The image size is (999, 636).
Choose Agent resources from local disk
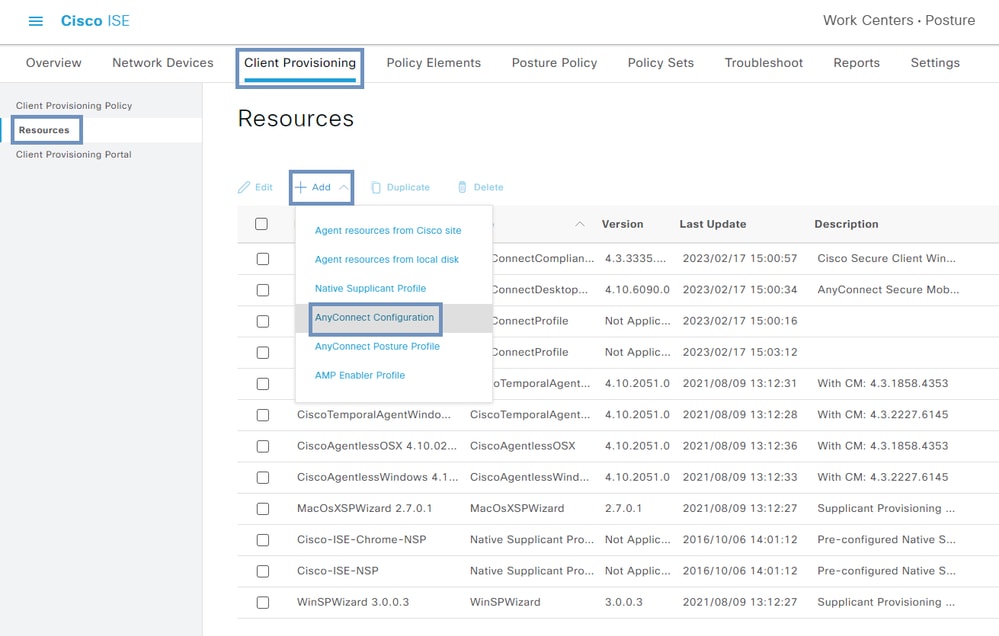point(387,259)
